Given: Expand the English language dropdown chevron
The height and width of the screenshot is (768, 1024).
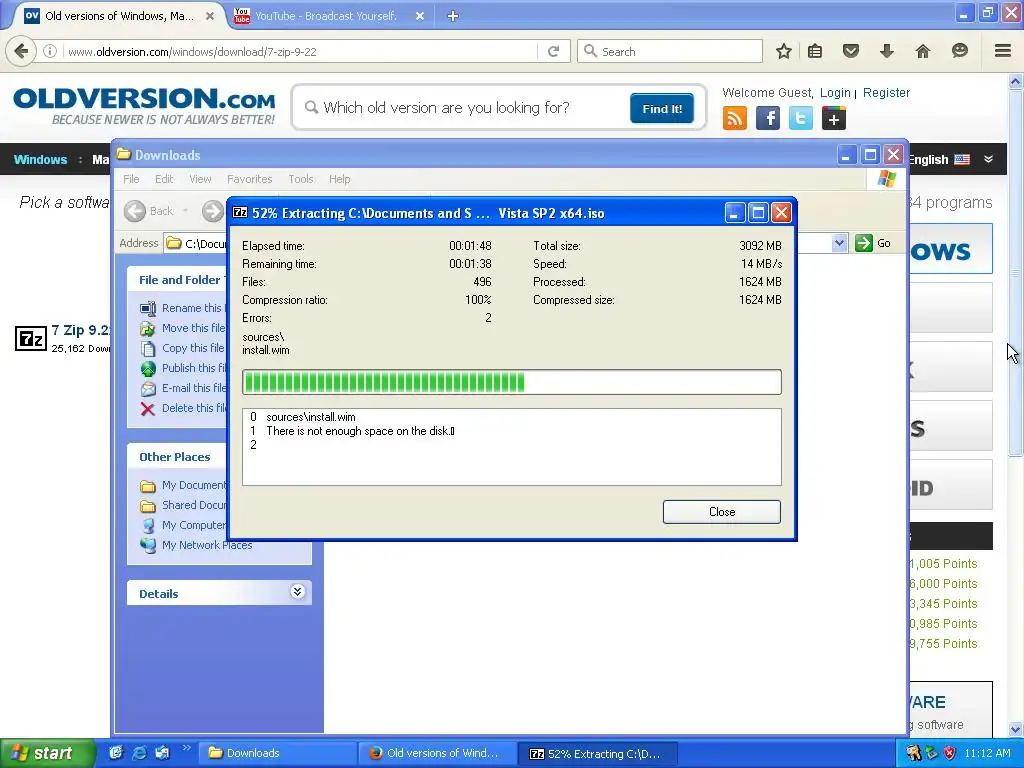Looking at the screenshot, I should (x=988, y=159).
